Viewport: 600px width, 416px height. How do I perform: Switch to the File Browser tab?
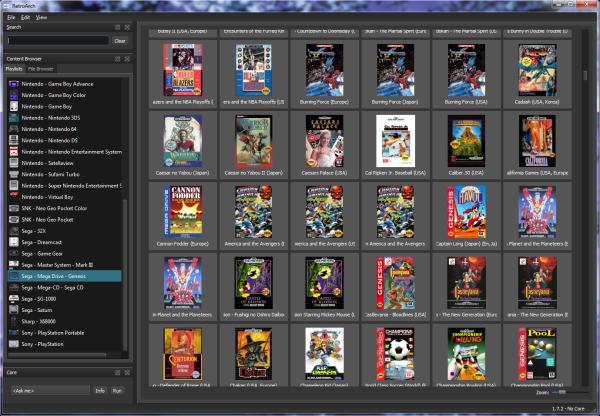click(x=41, y=69)
